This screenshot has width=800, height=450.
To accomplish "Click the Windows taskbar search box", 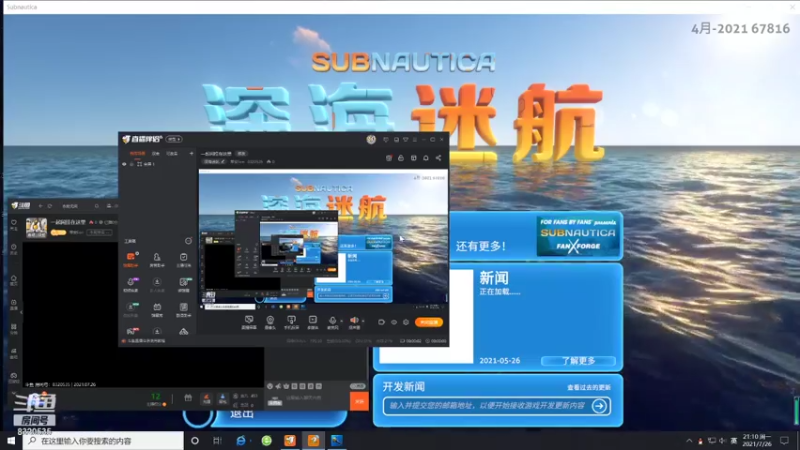I will coord(103,440).
